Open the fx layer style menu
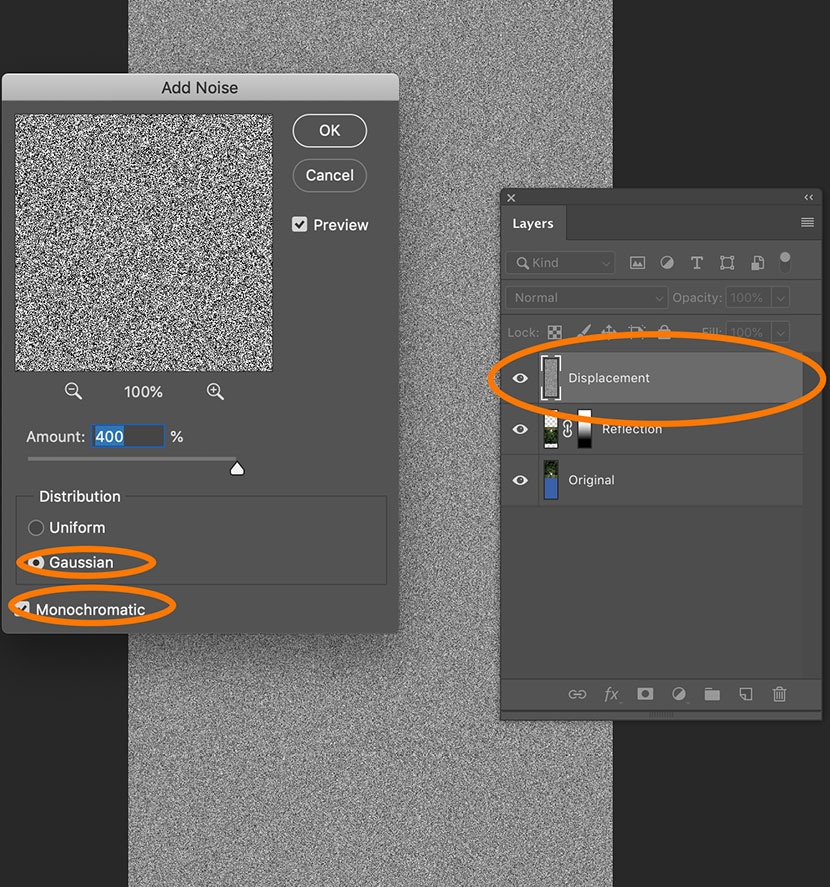Viewport: 830px width, 887px height. click(x=611, y=694)
